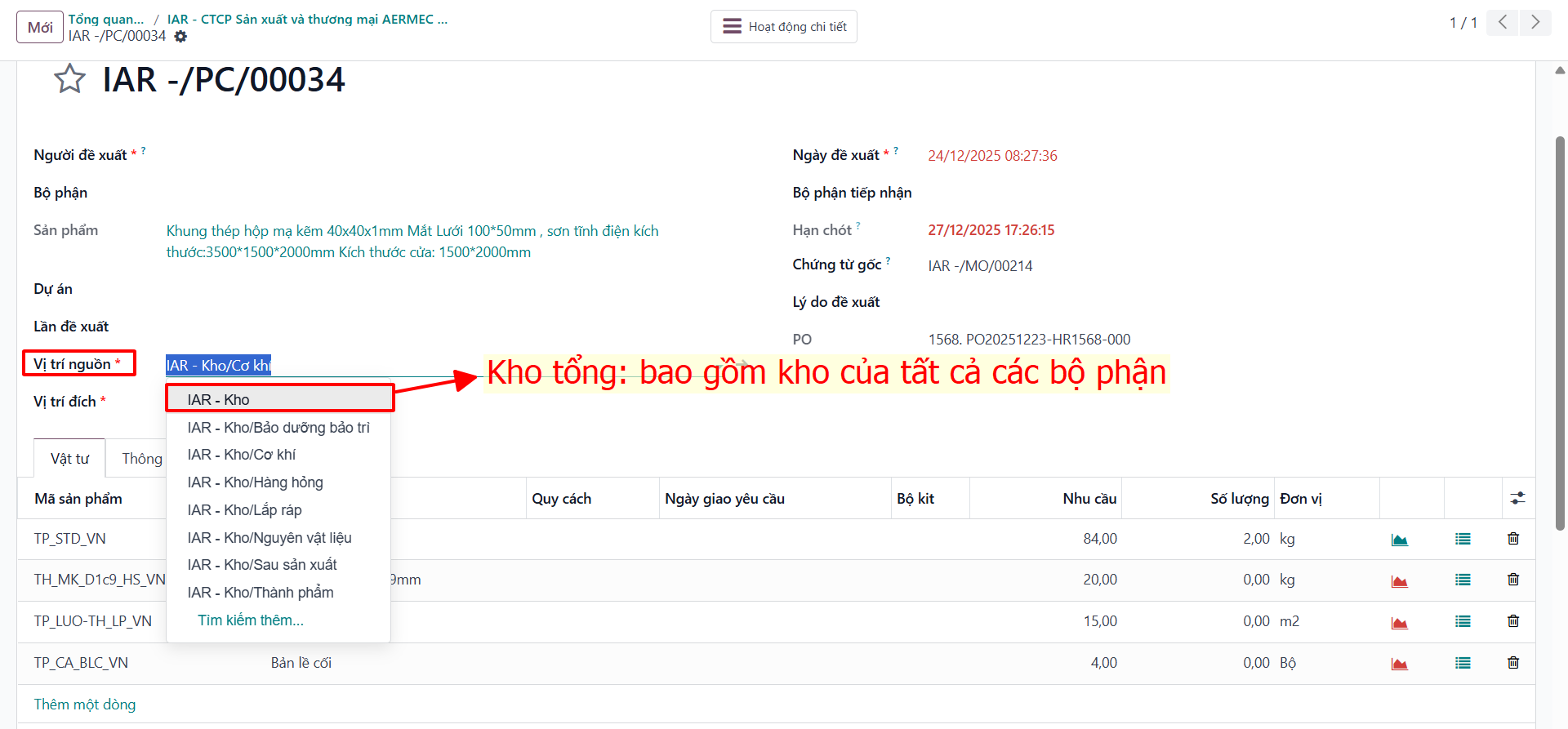Select 'IAR - Kho/Thành phẩm' option
The width and height of the screenshot is (1568, 729).
(278, 593)
